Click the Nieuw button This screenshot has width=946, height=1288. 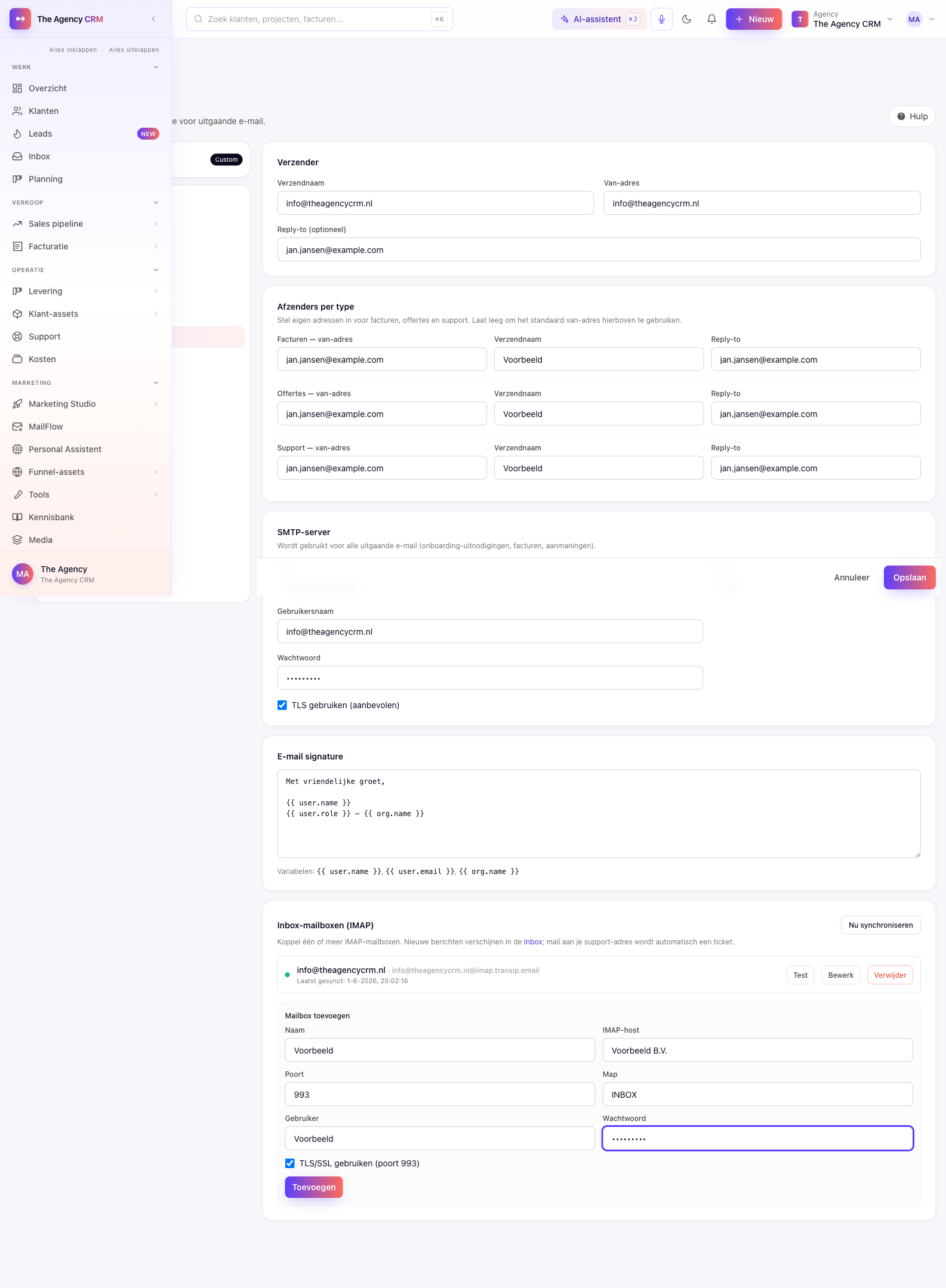(754, 19)
